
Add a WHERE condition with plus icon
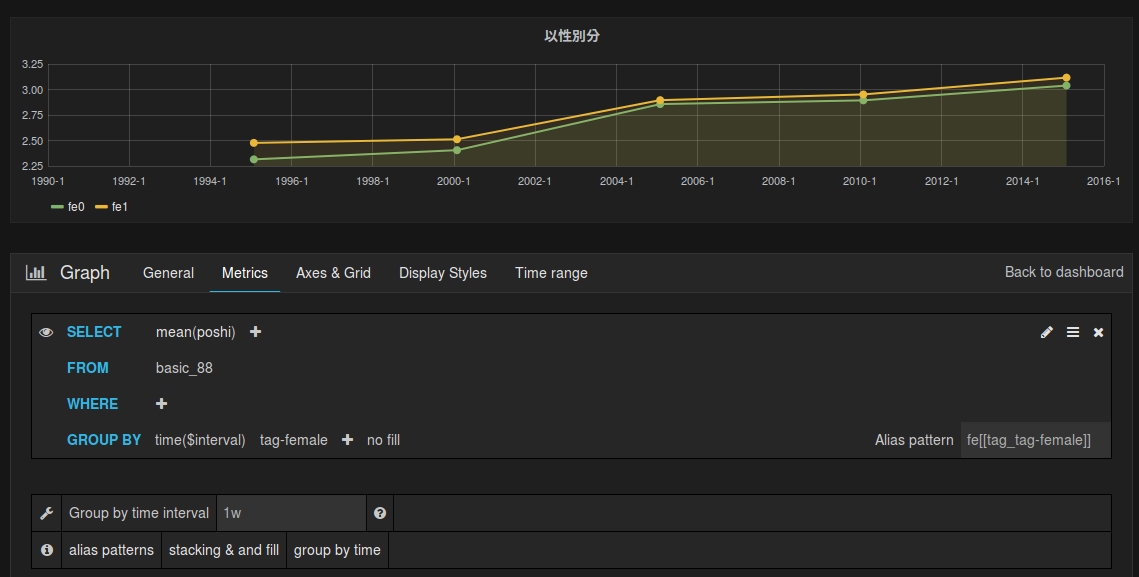click(x=162, y=404)
